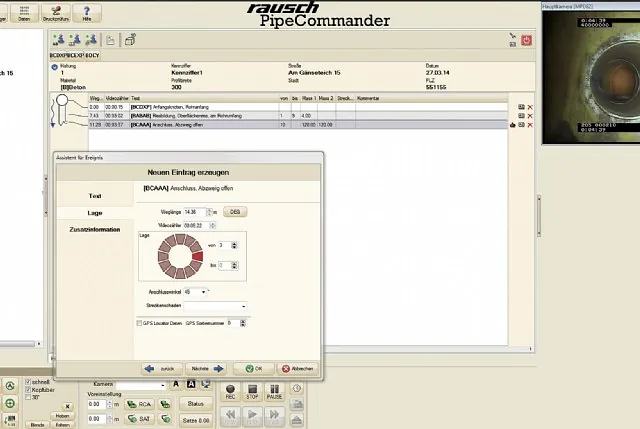Open the Druckprüfung tool
The width and height of the screenshot is (640, 429).
coord(56,13)
